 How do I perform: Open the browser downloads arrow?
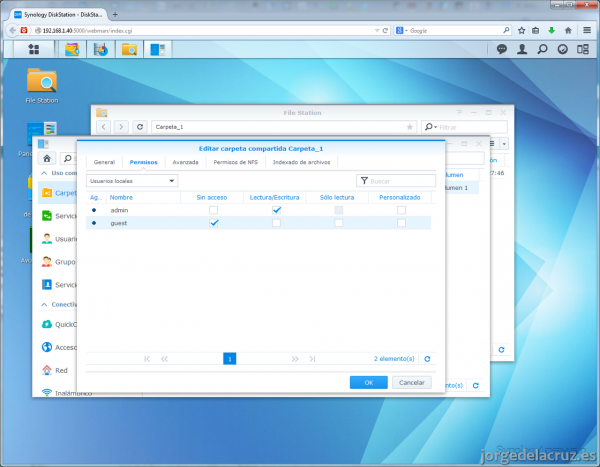(x=551, y=31)
